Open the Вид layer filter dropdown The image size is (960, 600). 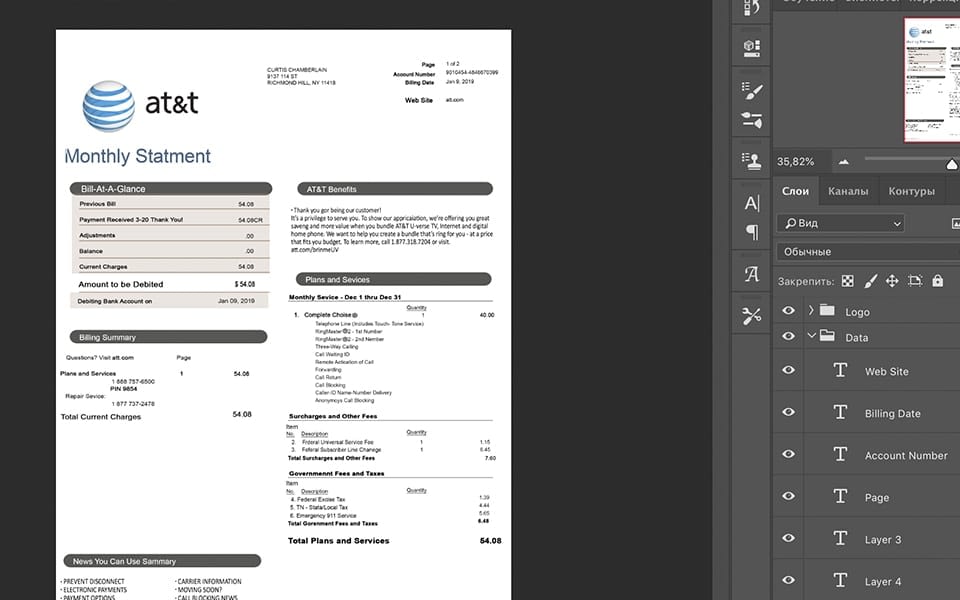[840, 223]
